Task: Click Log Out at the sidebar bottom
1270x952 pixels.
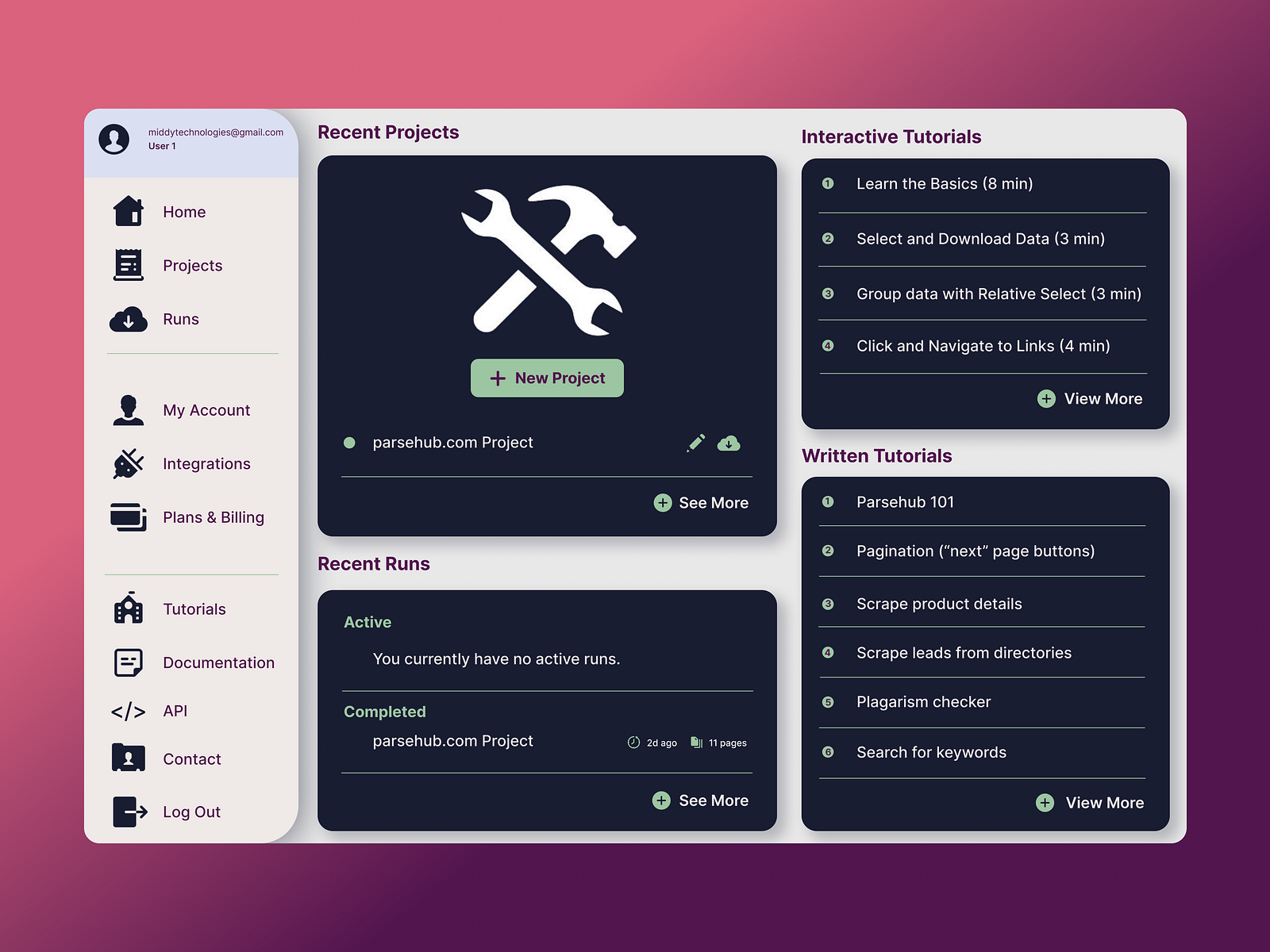Action: pyautogui.click(x=190, y=812)
